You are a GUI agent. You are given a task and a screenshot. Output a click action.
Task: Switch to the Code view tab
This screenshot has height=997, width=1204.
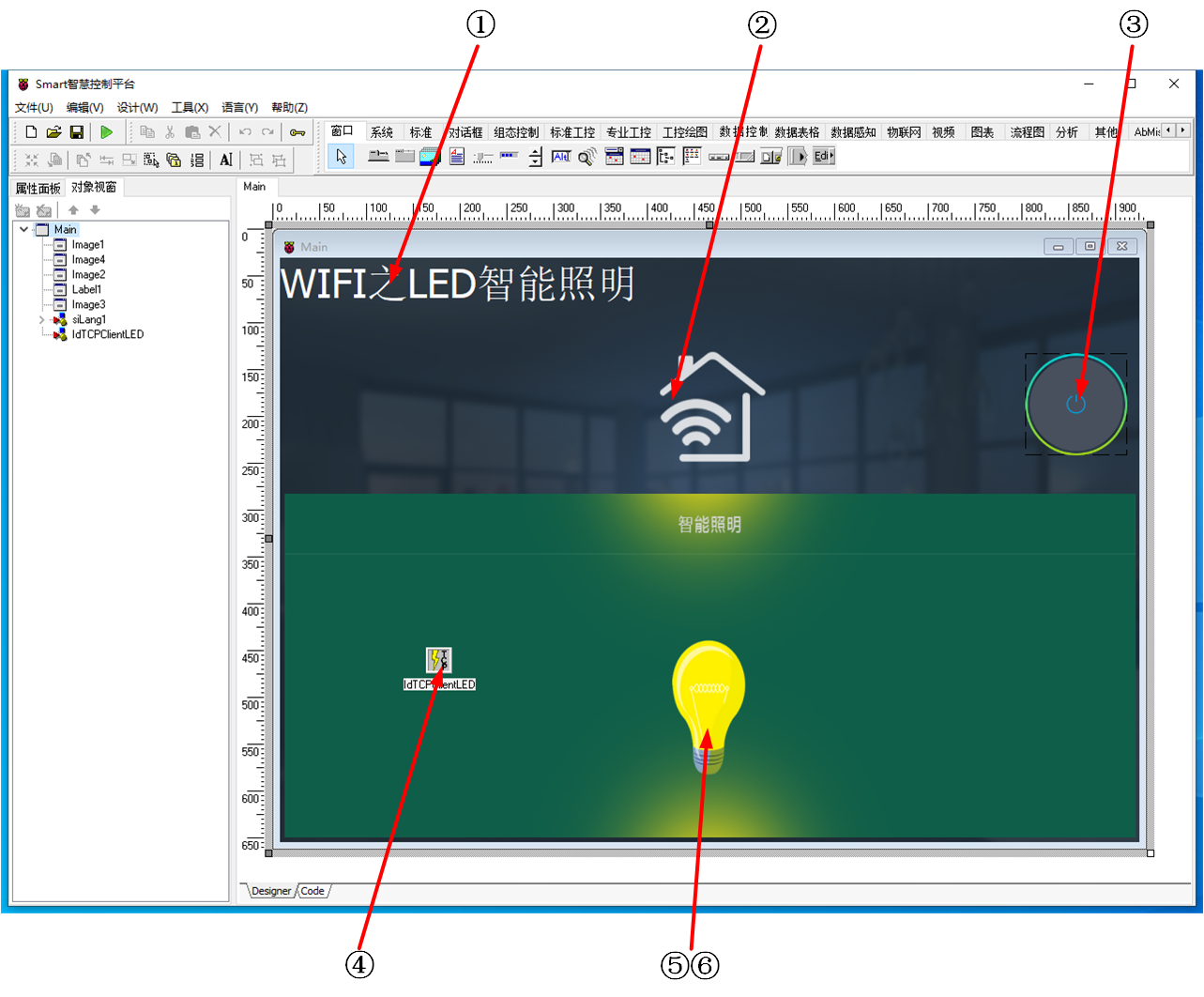tap(312, 891)
